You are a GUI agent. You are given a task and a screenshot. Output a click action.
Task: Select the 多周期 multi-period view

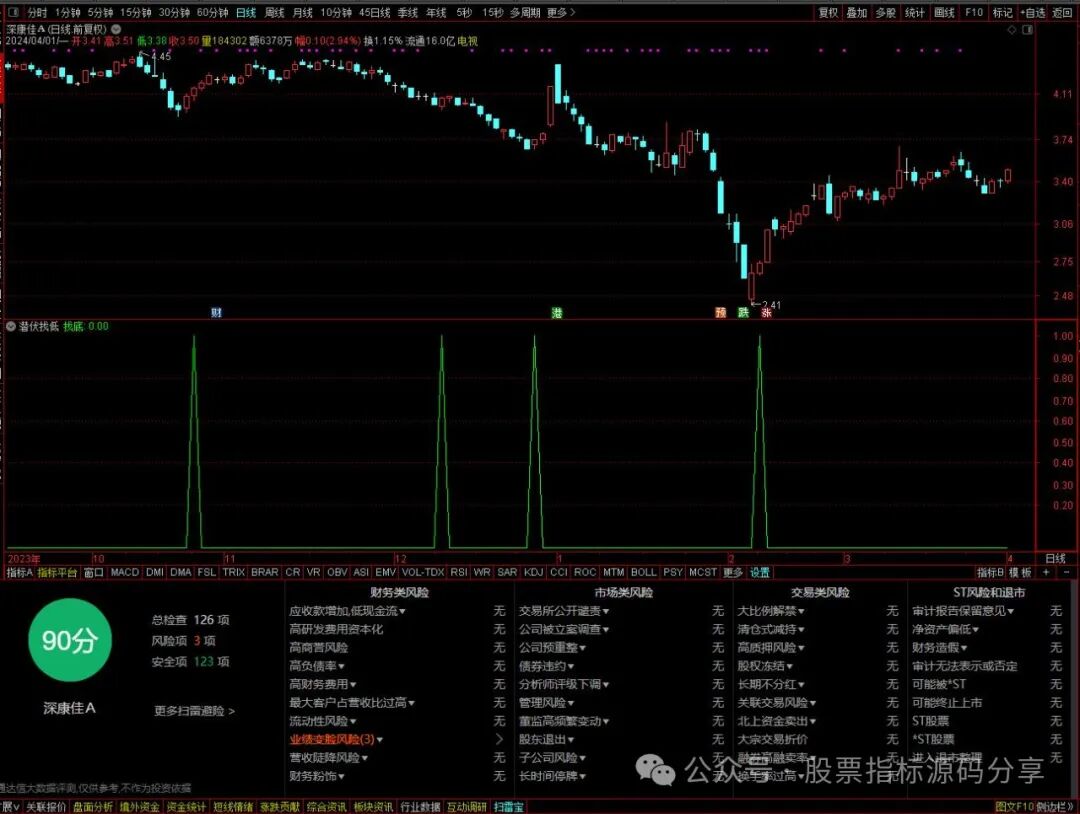[525, 12]
